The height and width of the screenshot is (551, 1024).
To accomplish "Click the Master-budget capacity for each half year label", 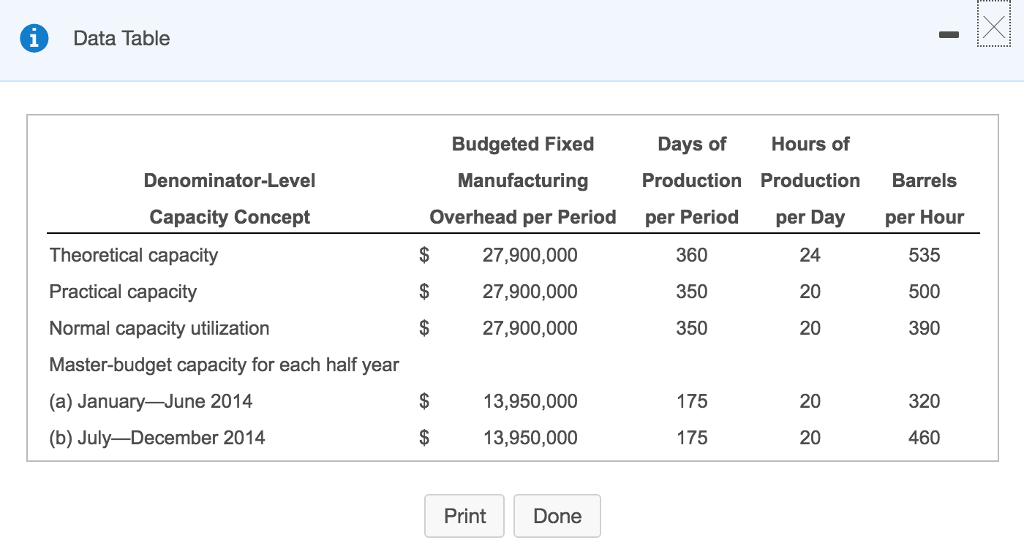I will click(224, 365).
